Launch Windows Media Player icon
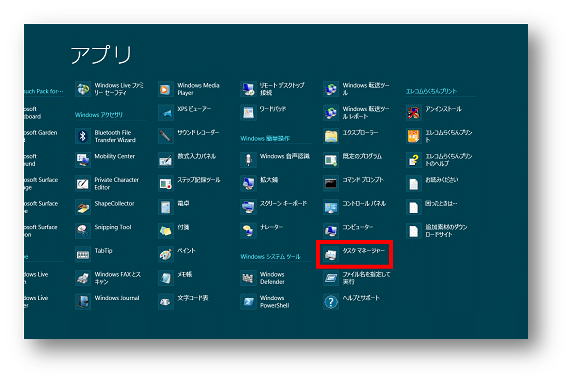 [x=165, y=89]
